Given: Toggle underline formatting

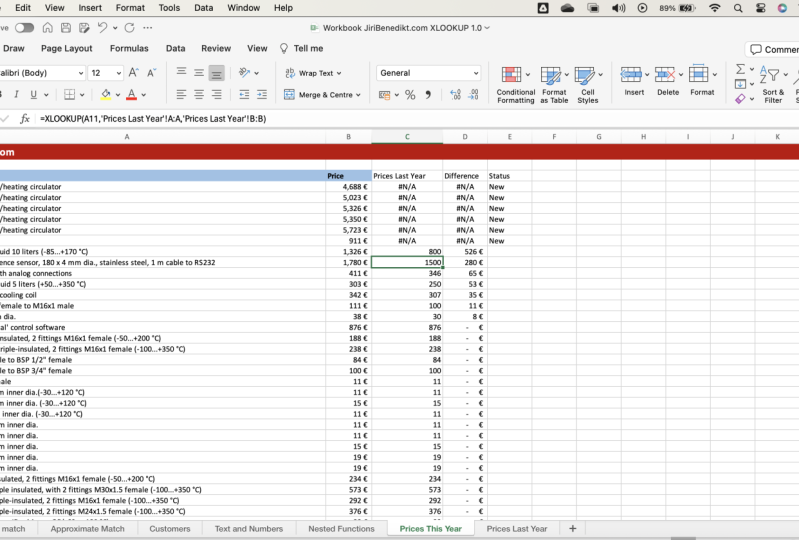Looking at the screenshot, I should 34,94.
